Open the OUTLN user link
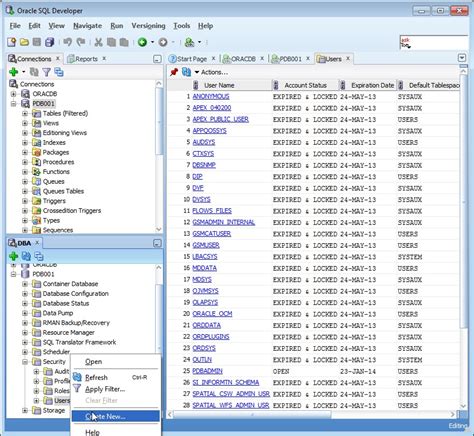474x436 pixels. coord(202,360)
